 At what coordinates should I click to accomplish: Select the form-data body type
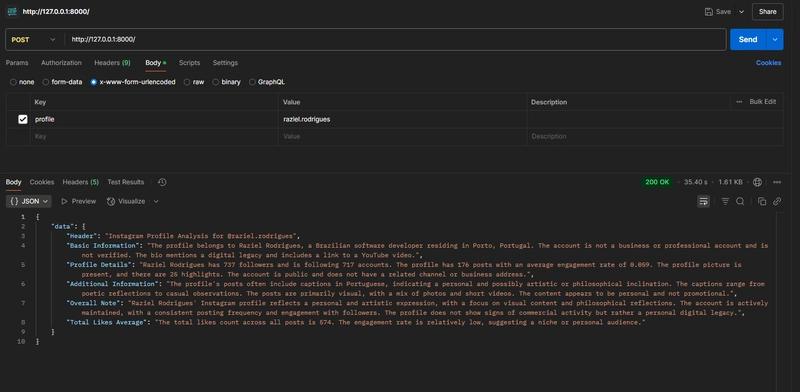62,82
